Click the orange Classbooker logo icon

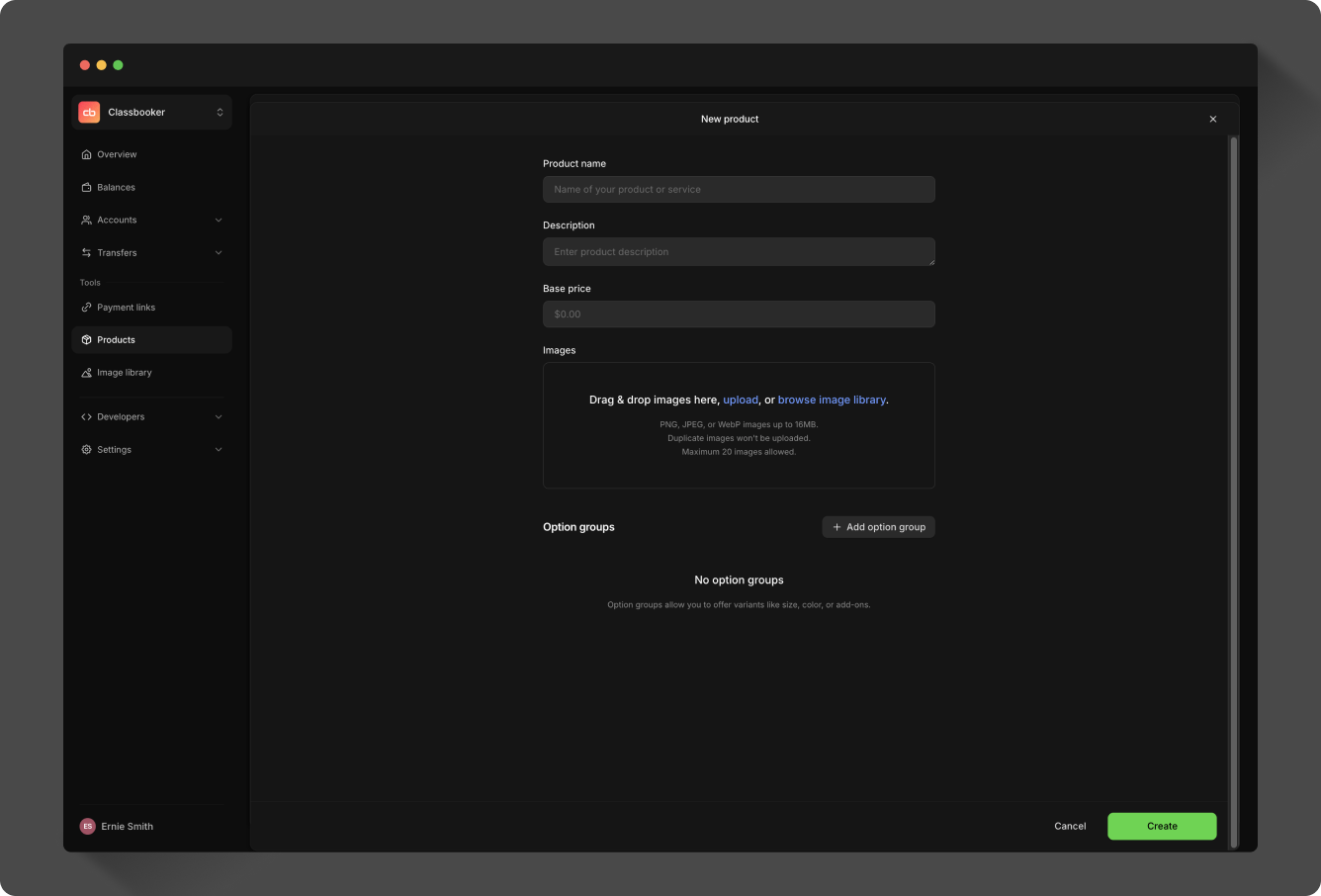pos(89,112)
